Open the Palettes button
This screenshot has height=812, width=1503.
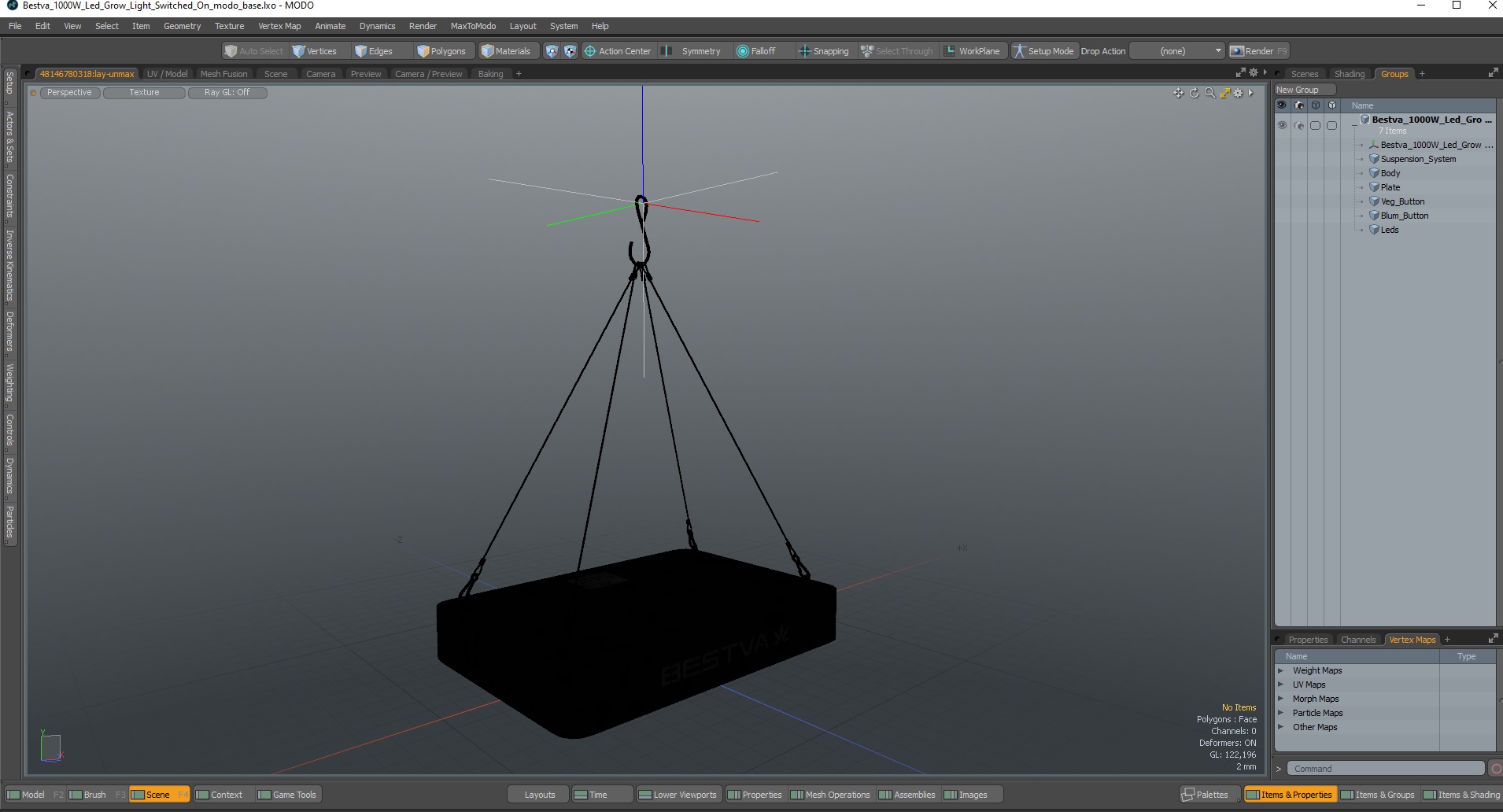click(1211, 795)
